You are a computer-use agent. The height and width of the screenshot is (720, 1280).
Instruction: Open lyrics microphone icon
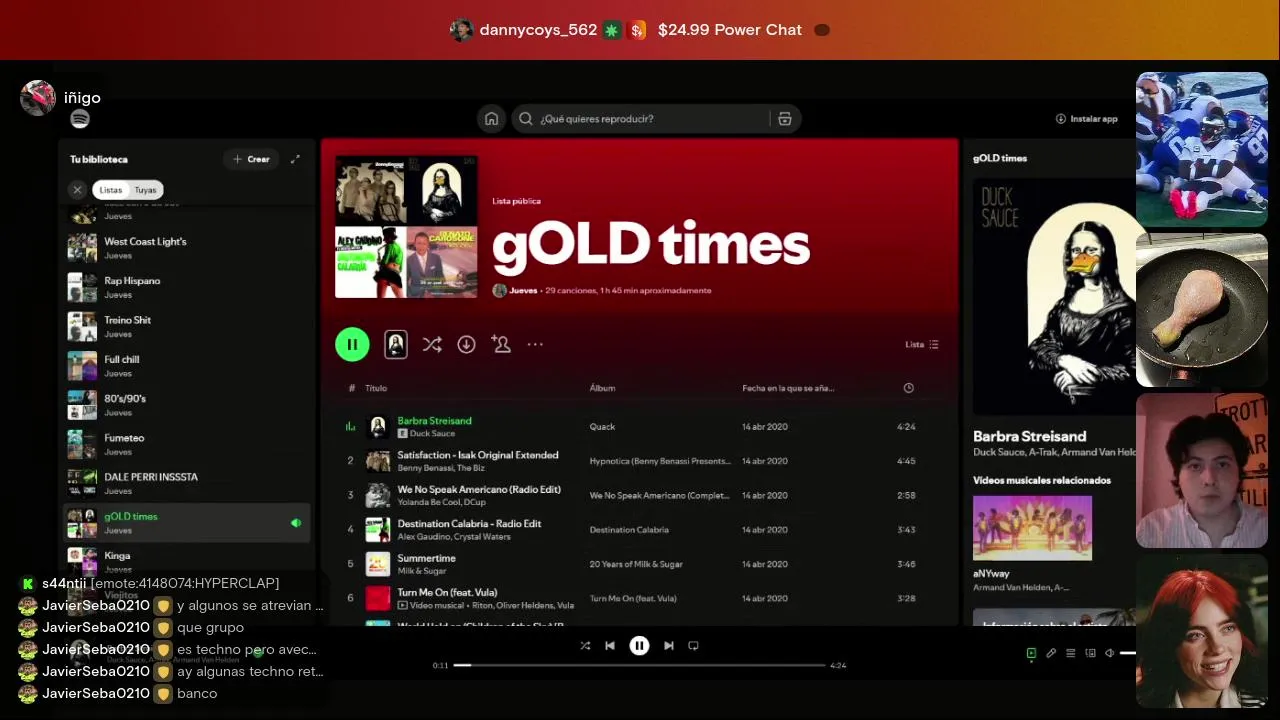(1051, 653)
